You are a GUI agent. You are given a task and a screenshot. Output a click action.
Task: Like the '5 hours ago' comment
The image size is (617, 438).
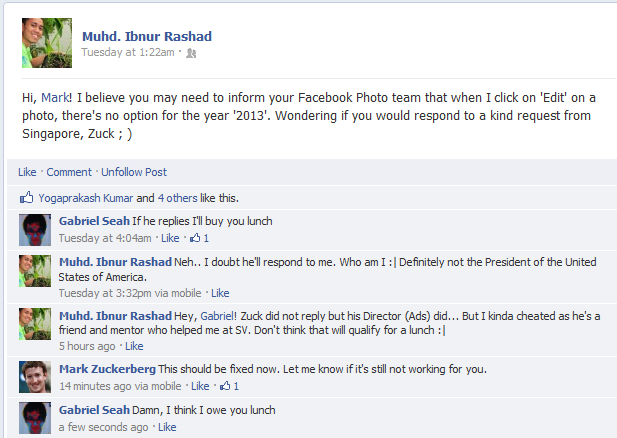tap(134, 346)
